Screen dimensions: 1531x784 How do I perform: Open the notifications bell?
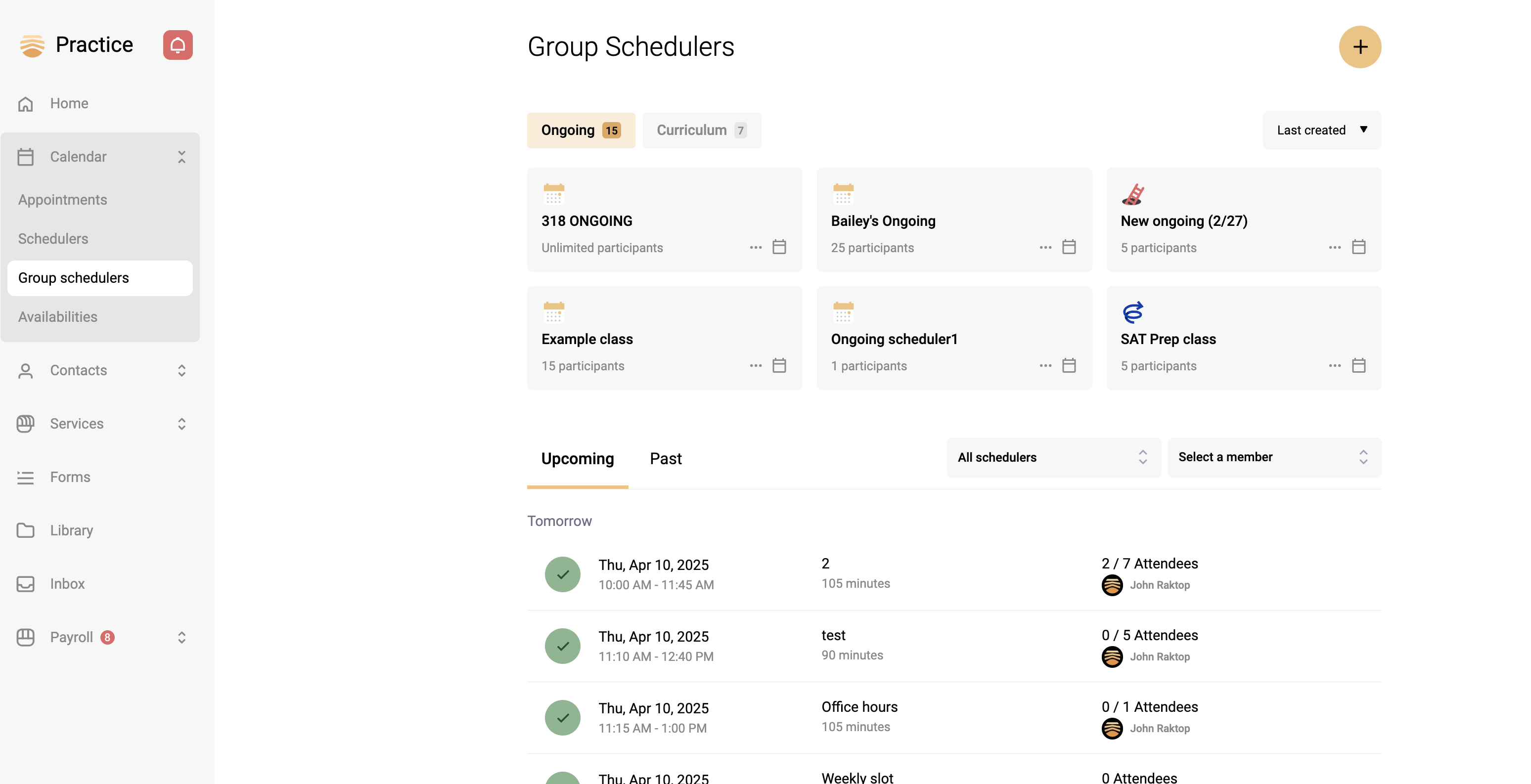coord(178,45)
